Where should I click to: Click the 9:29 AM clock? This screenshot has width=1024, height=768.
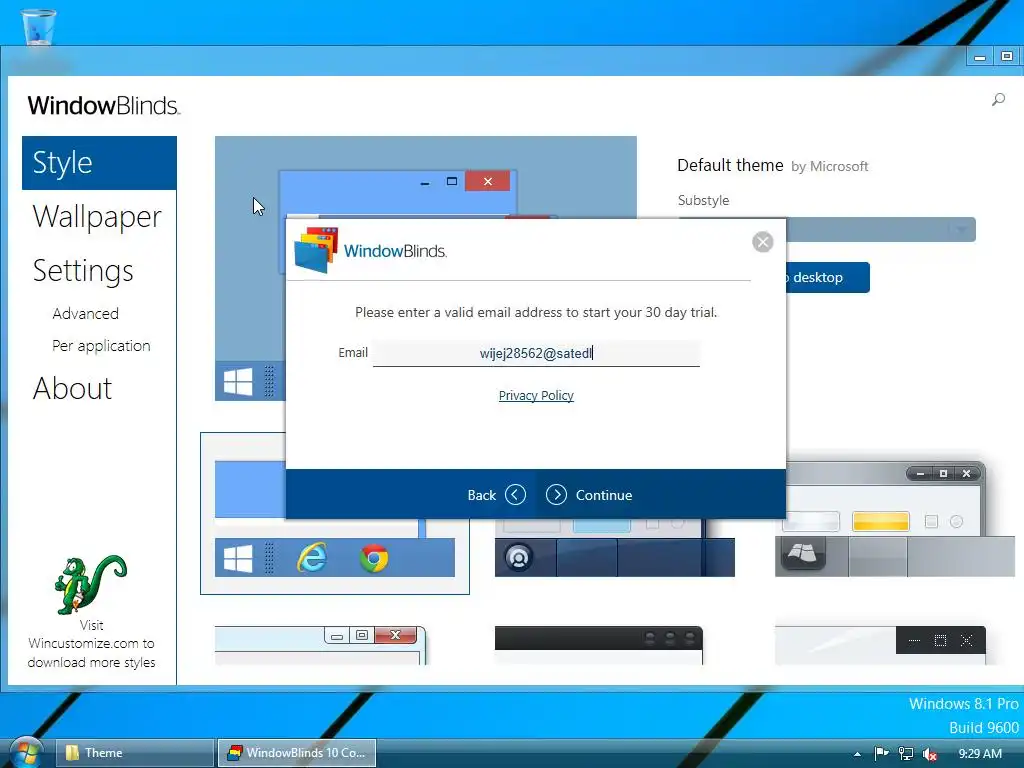[980, 754]
